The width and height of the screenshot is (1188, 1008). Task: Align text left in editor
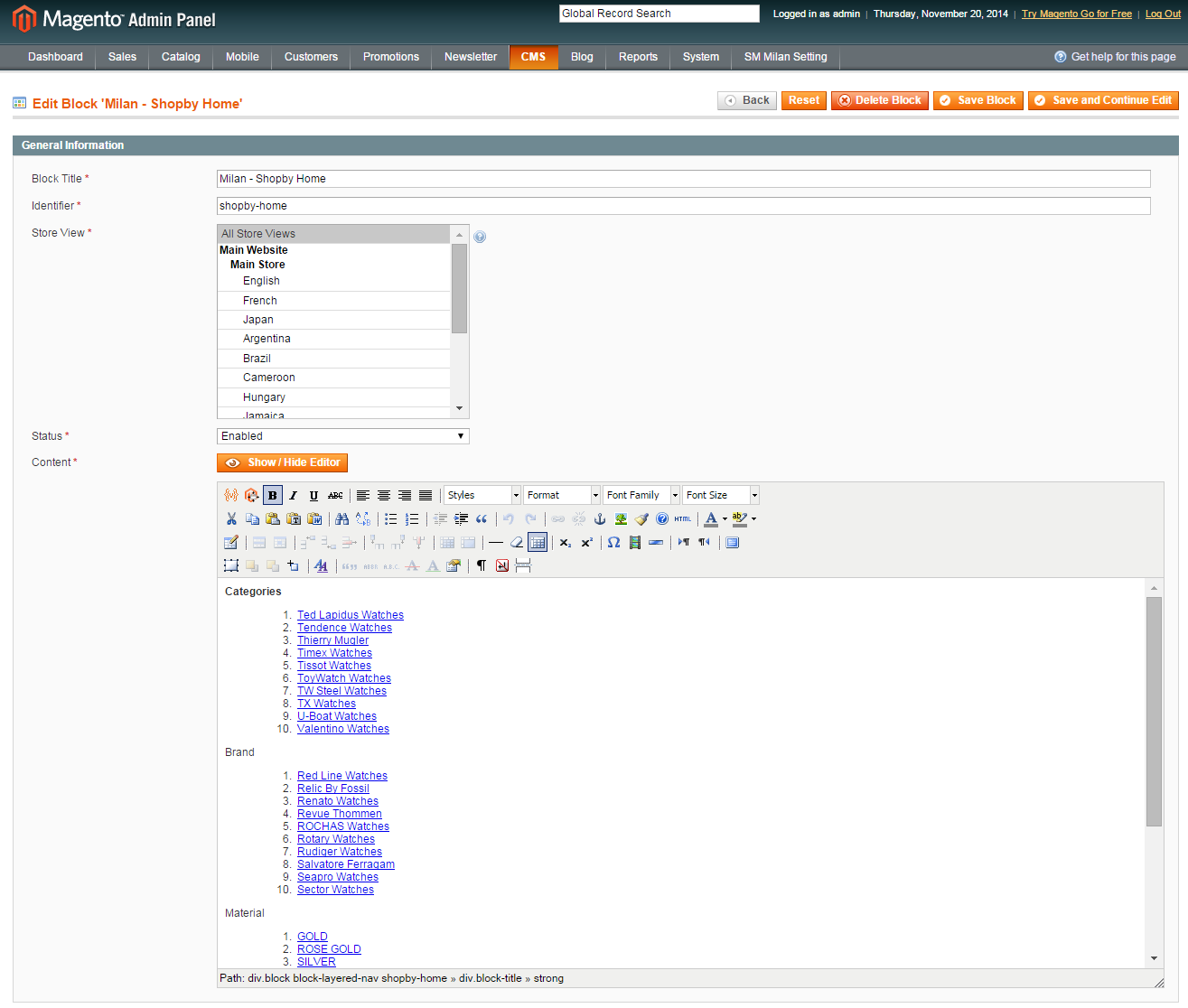(363, 495)
